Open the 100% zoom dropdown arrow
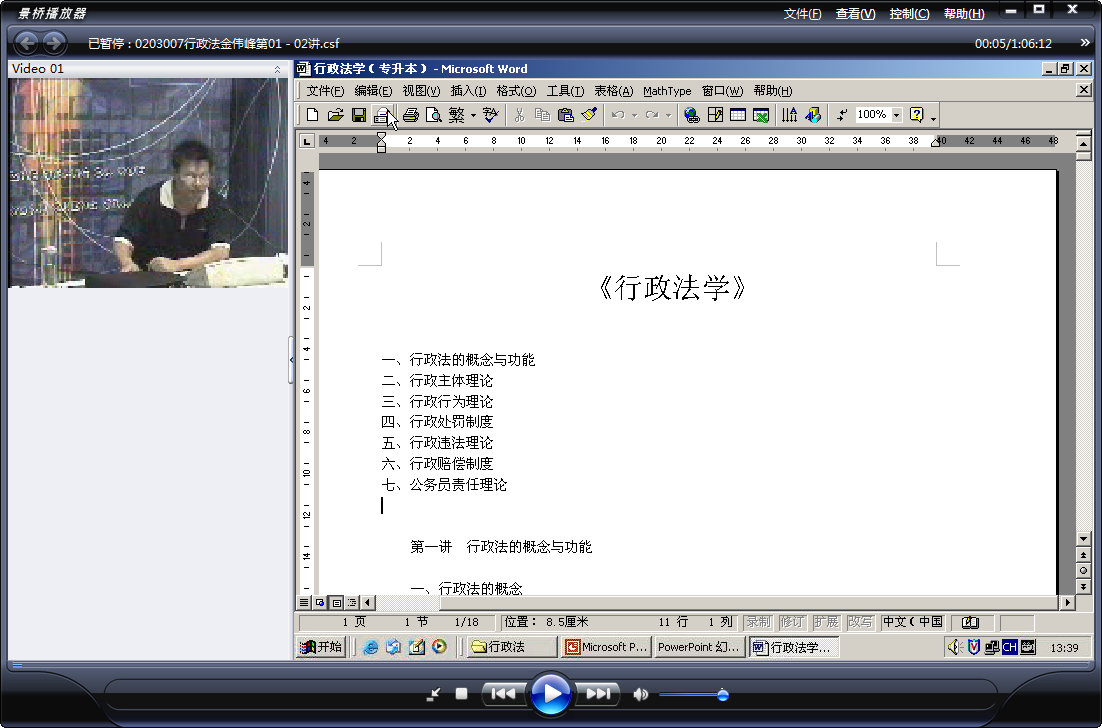 (896, 115)
